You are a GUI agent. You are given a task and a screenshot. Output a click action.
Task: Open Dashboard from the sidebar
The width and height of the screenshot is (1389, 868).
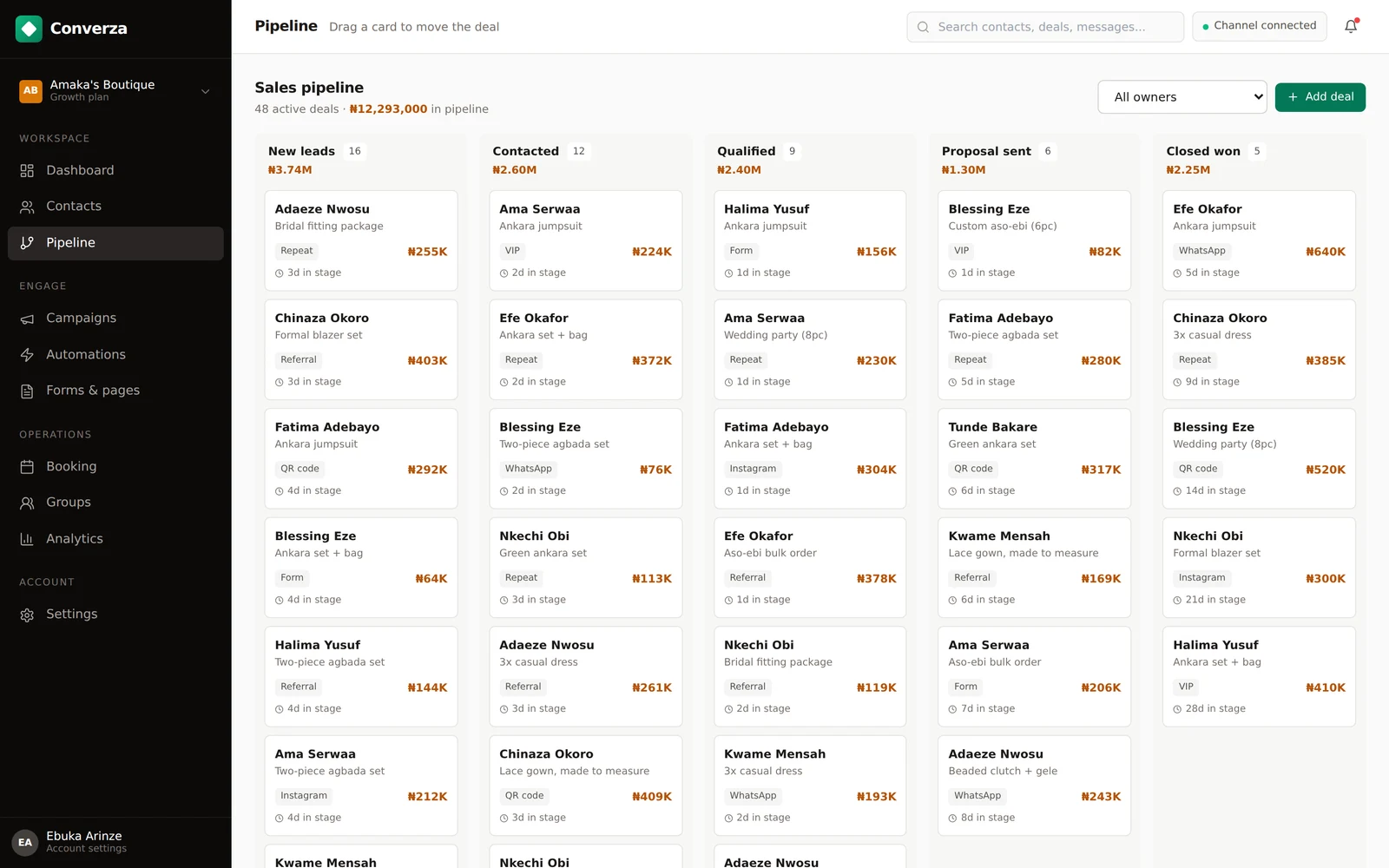pyautogui.click(x=115, y=170)
